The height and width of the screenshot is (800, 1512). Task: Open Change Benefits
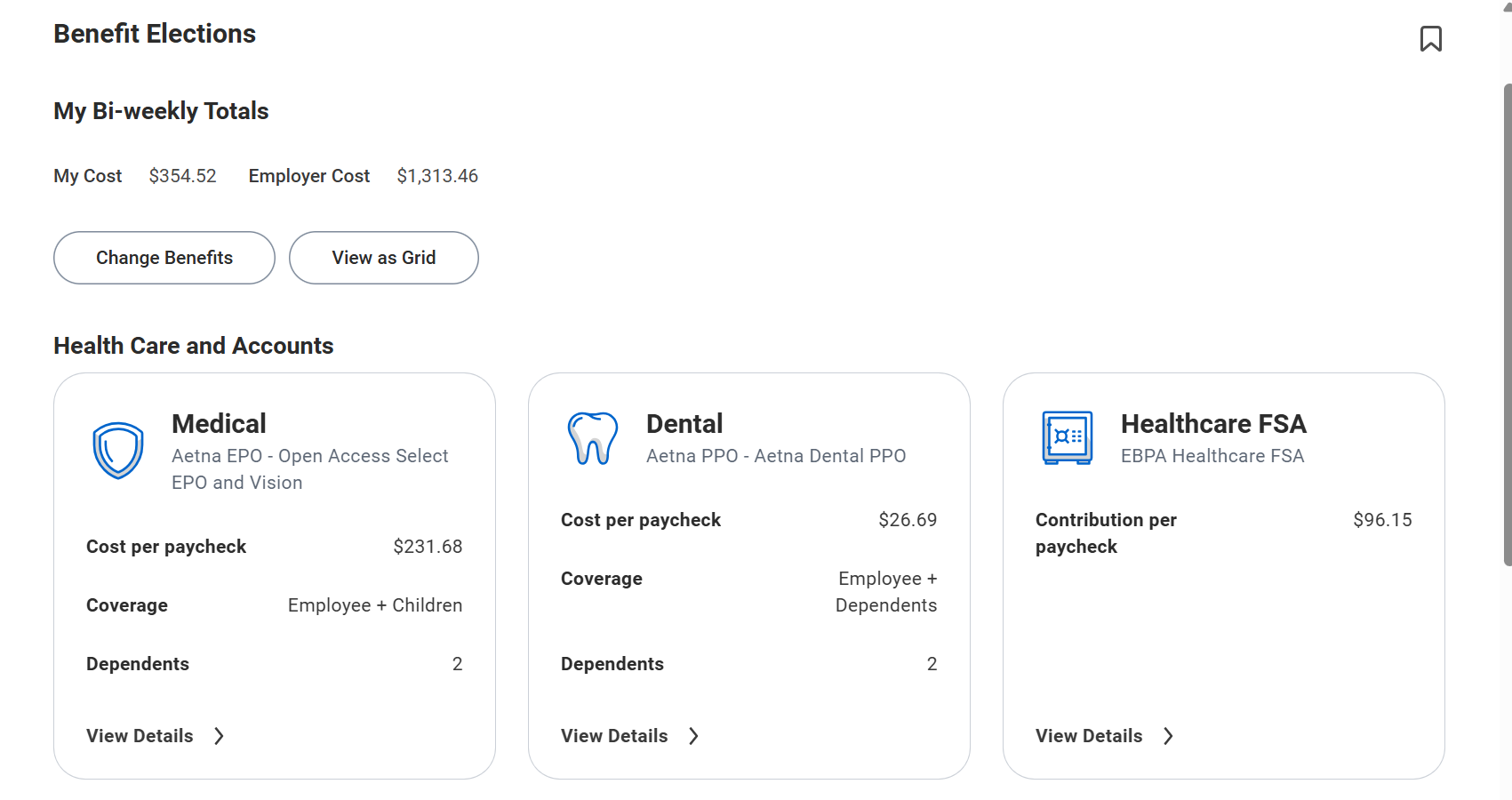[x=164, y=258]
